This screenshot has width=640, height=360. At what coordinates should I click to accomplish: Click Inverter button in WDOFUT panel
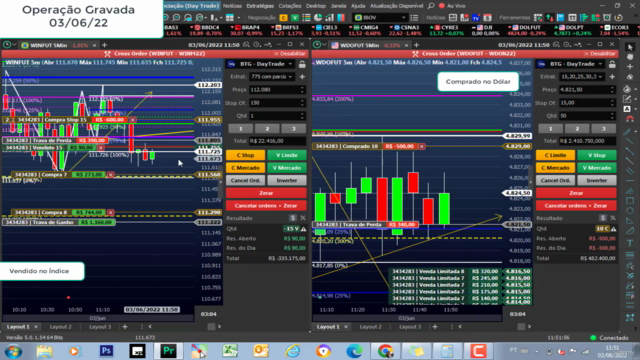[x=596, y=180]
